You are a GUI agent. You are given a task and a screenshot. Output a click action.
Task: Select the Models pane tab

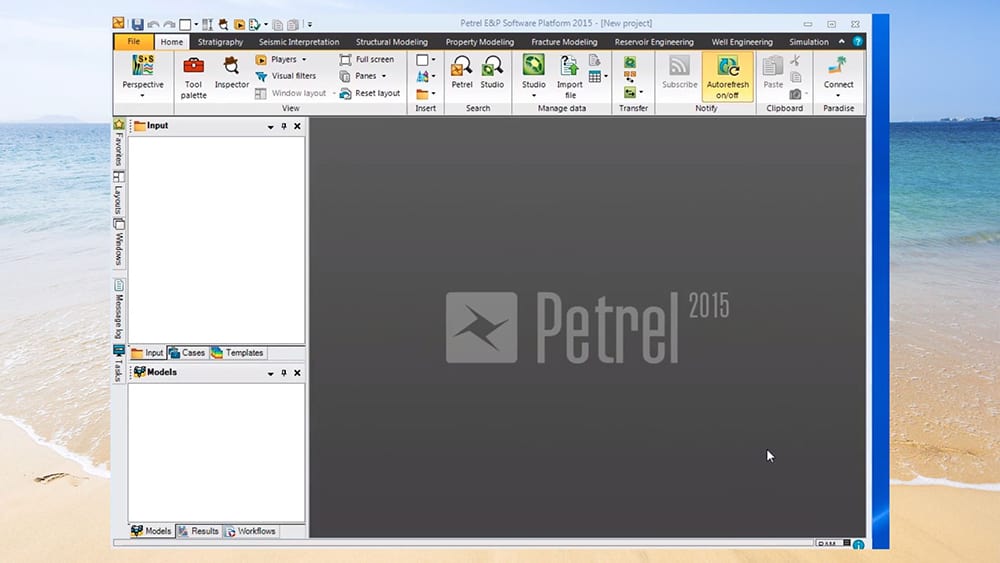point(152,531)
